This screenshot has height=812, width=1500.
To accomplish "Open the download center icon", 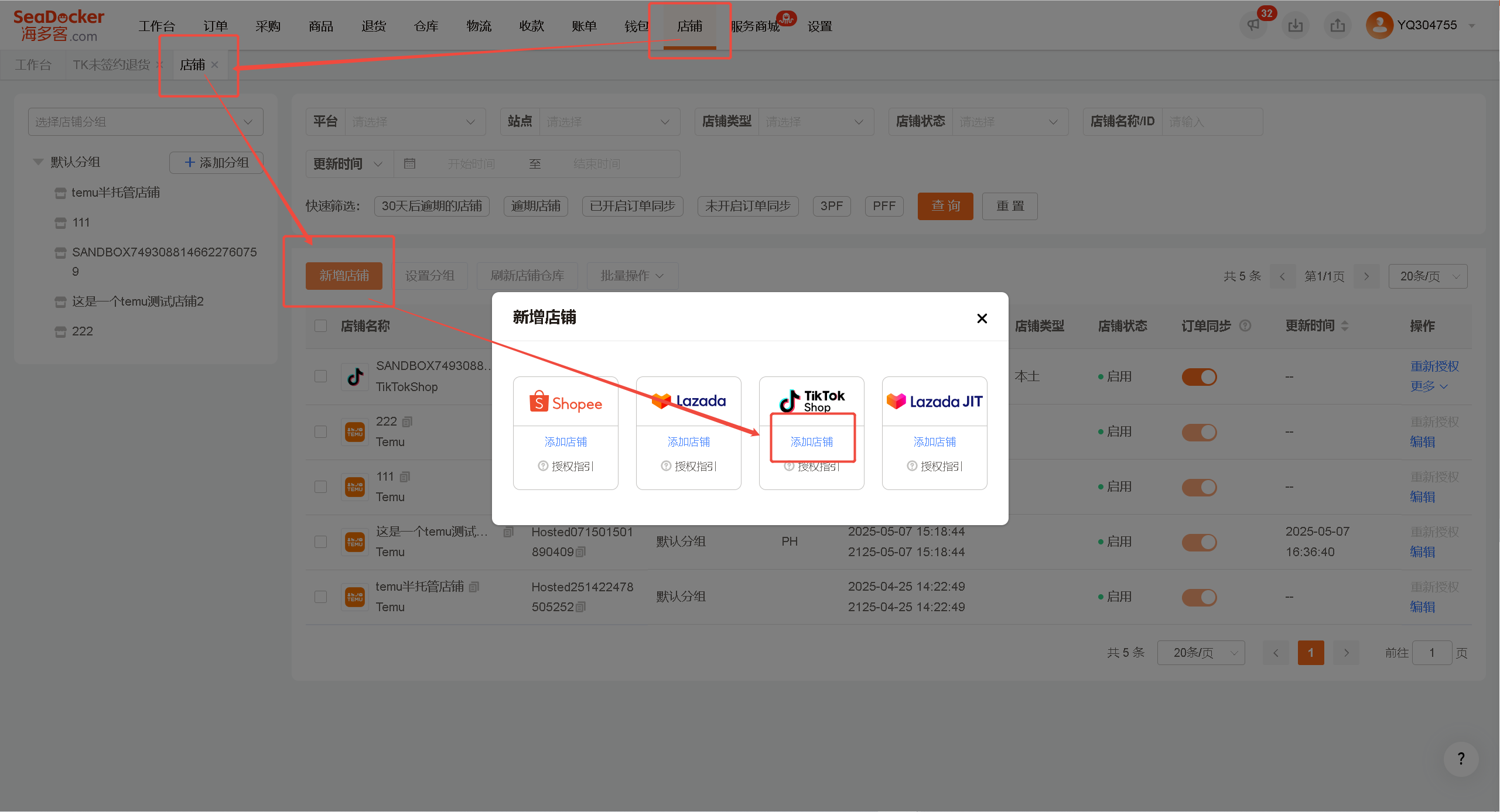I will click(x=1296, y=26).
